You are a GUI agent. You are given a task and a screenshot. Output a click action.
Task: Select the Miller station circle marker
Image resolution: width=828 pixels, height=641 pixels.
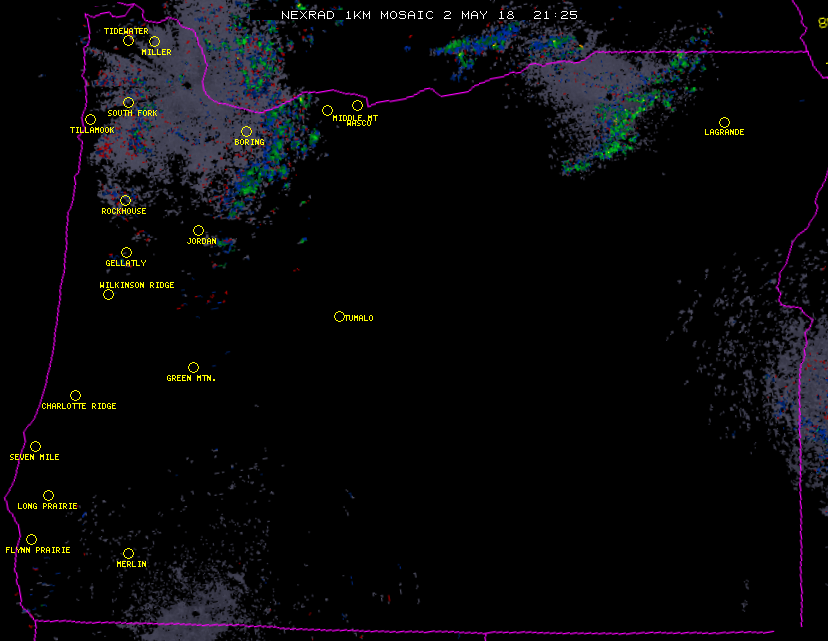click(154, 42)
